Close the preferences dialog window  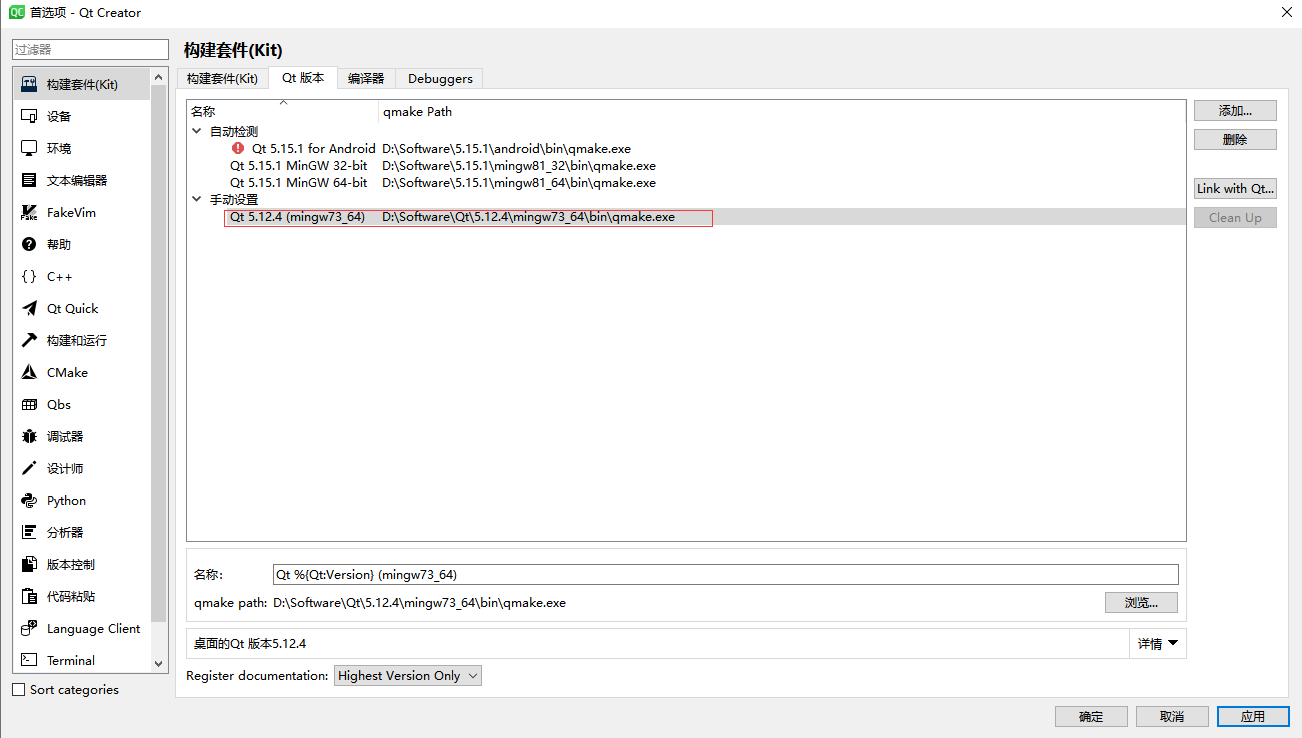[1285, 12]
